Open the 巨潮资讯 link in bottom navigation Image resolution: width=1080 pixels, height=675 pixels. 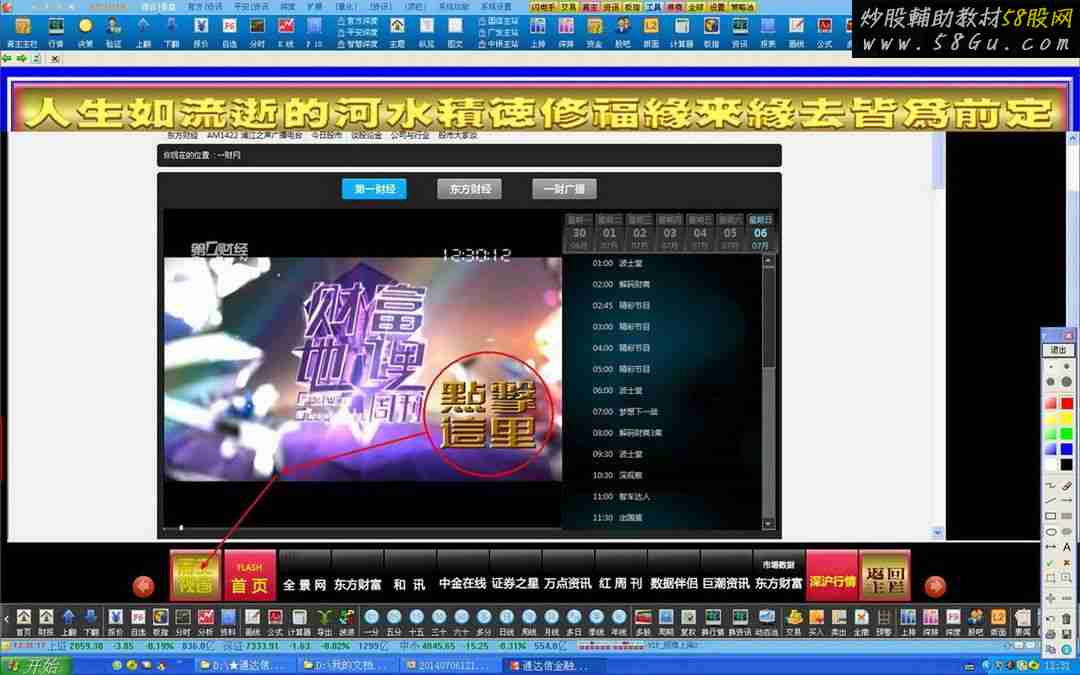(x=726, y=583)
